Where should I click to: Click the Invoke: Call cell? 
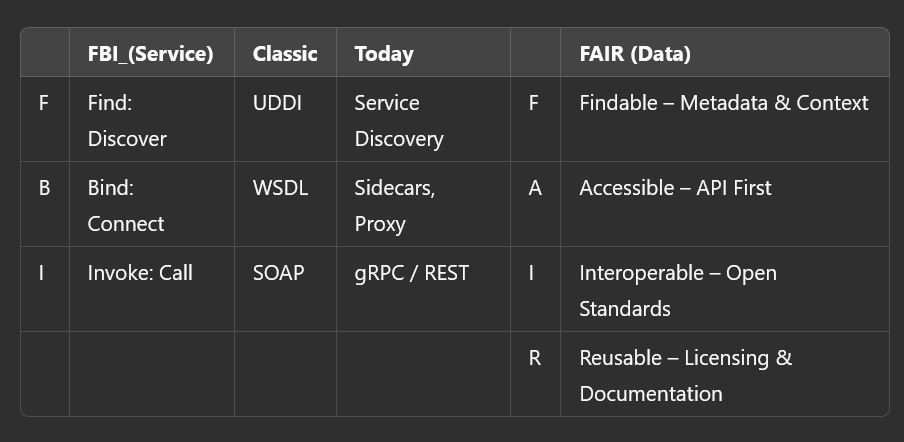[140, 273]
